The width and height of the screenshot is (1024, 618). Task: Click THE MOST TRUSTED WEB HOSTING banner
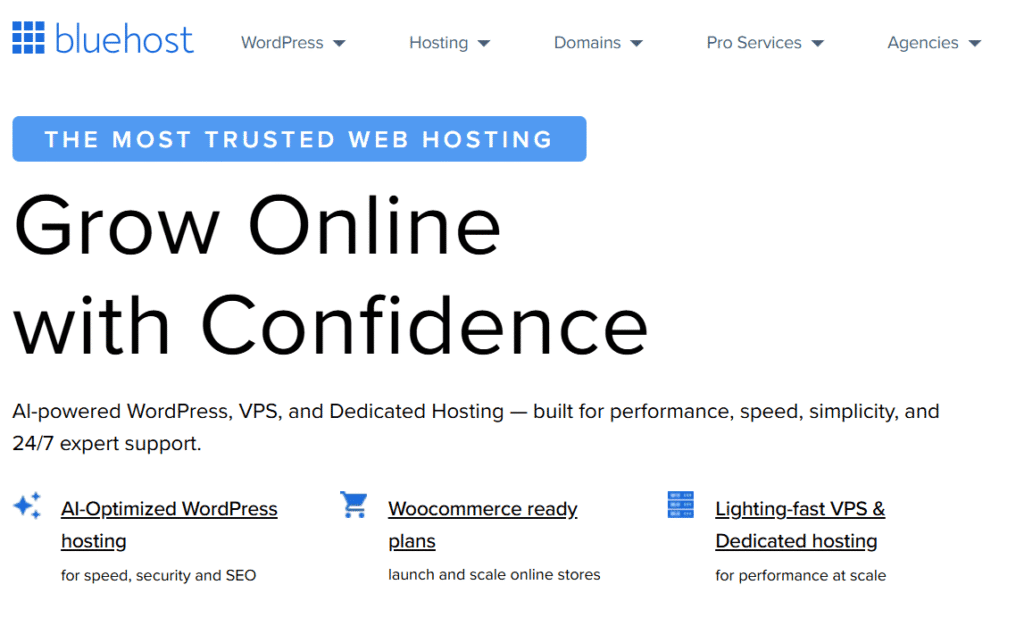click(x=298, y=139)
